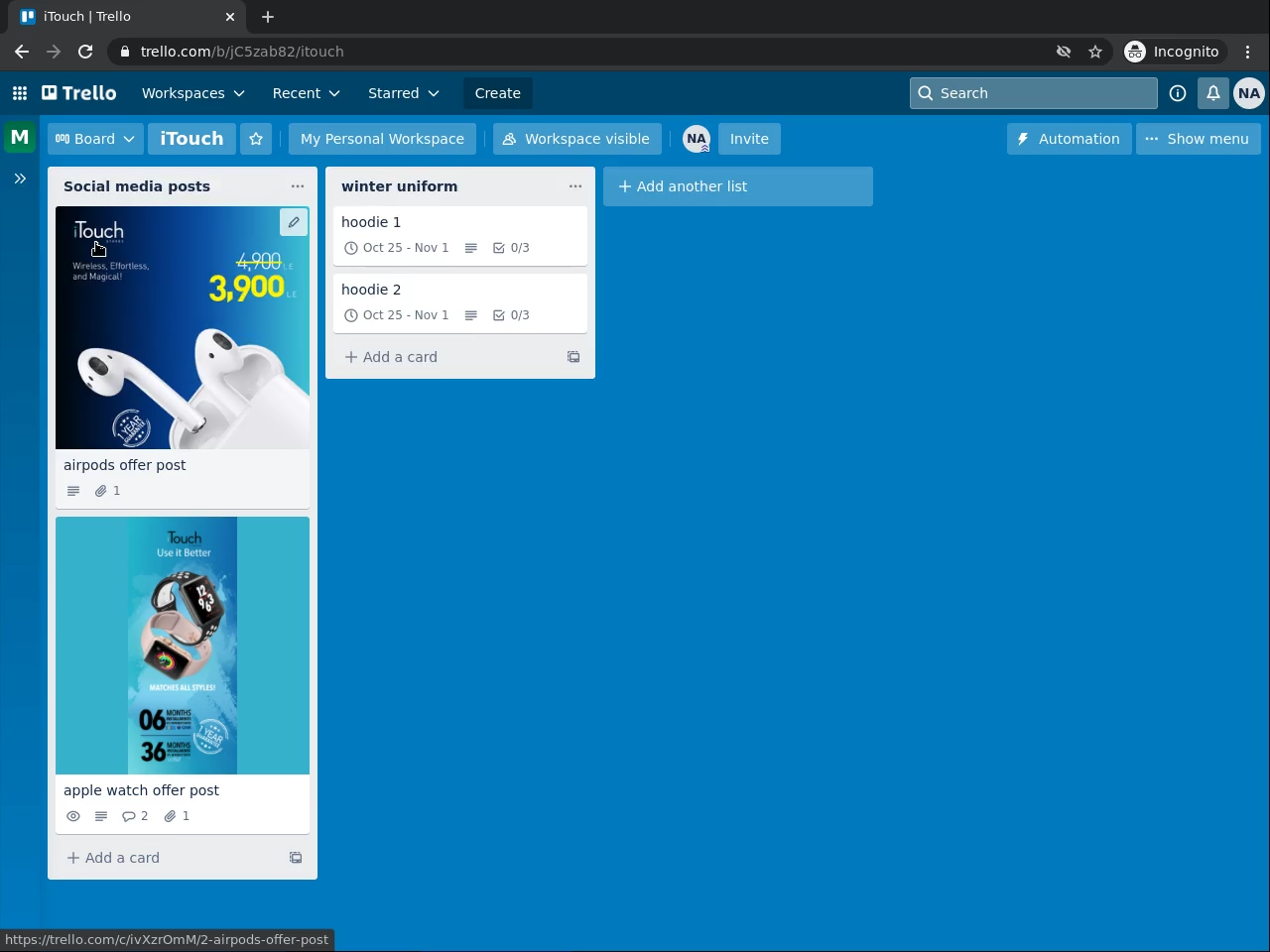The image size is (1270, 952).
Task: Click the description icon on hoodie 1
Action: (x=471, y=248)
